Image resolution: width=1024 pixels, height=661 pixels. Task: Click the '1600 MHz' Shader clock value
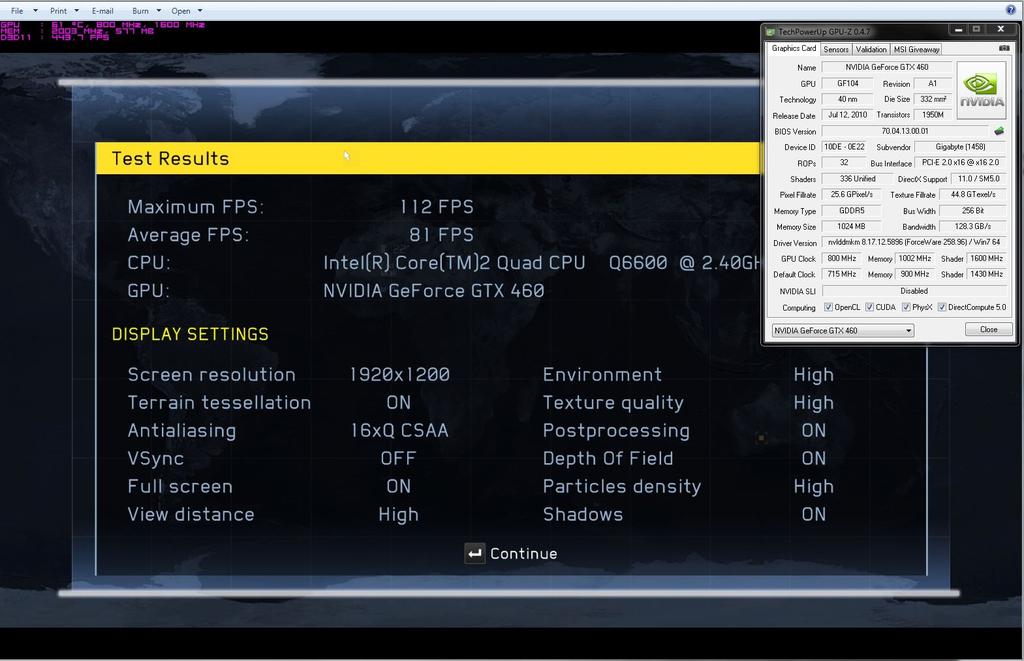tap(986, 259)
